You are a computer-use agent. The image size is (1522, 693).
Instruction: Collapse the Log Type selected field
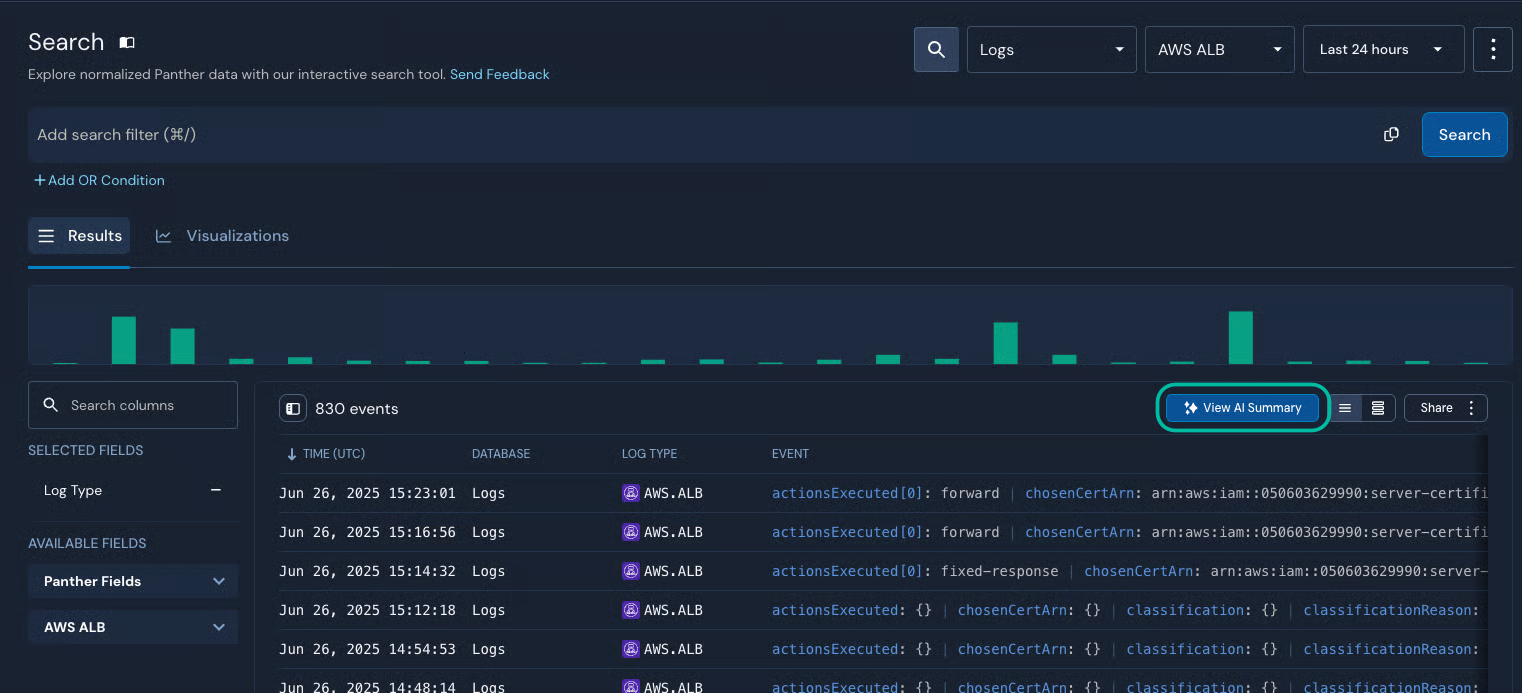coord(215,490)
